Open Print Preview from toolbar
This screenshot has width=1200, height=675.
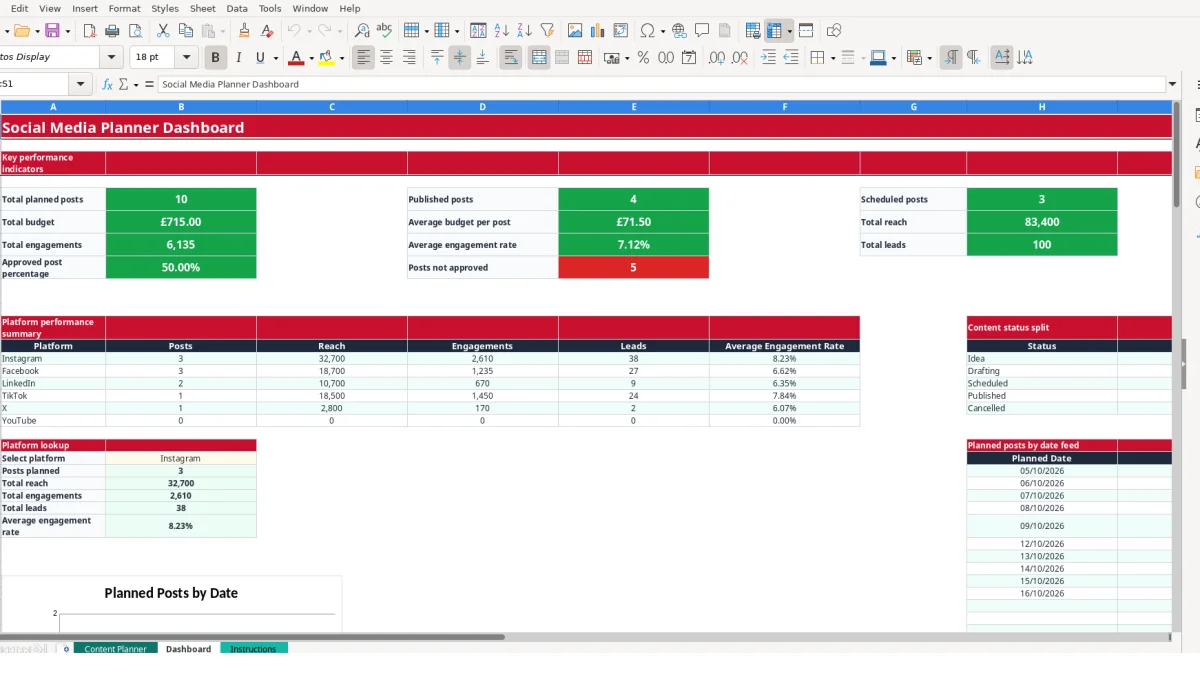[x=135, y=31]
